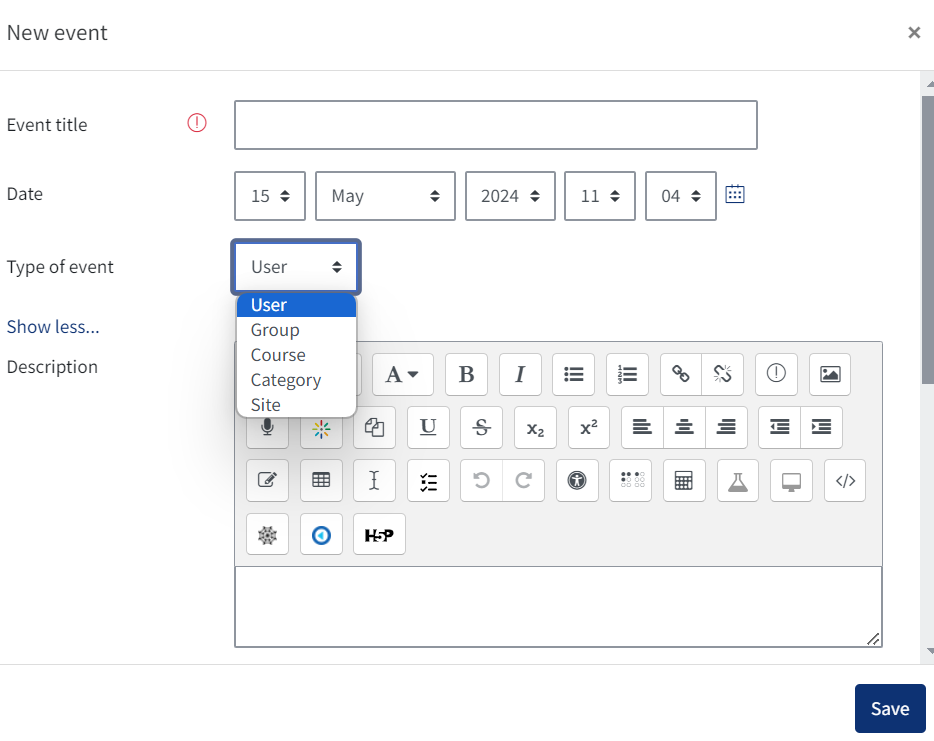This screenshot has width=934, height=741.
Task: Click inside the Description text area
Action: pos(558,606)
